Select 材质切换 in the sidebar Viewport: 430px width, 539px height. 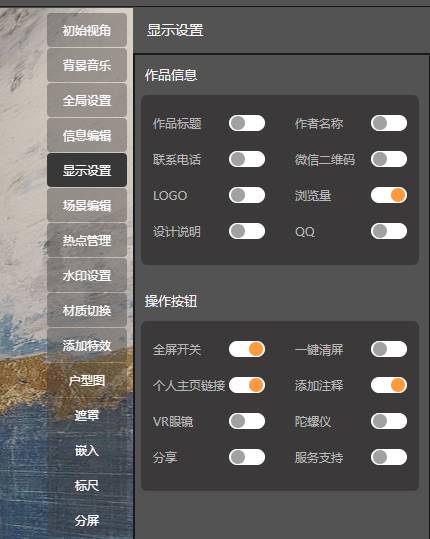tap(87, 310)
